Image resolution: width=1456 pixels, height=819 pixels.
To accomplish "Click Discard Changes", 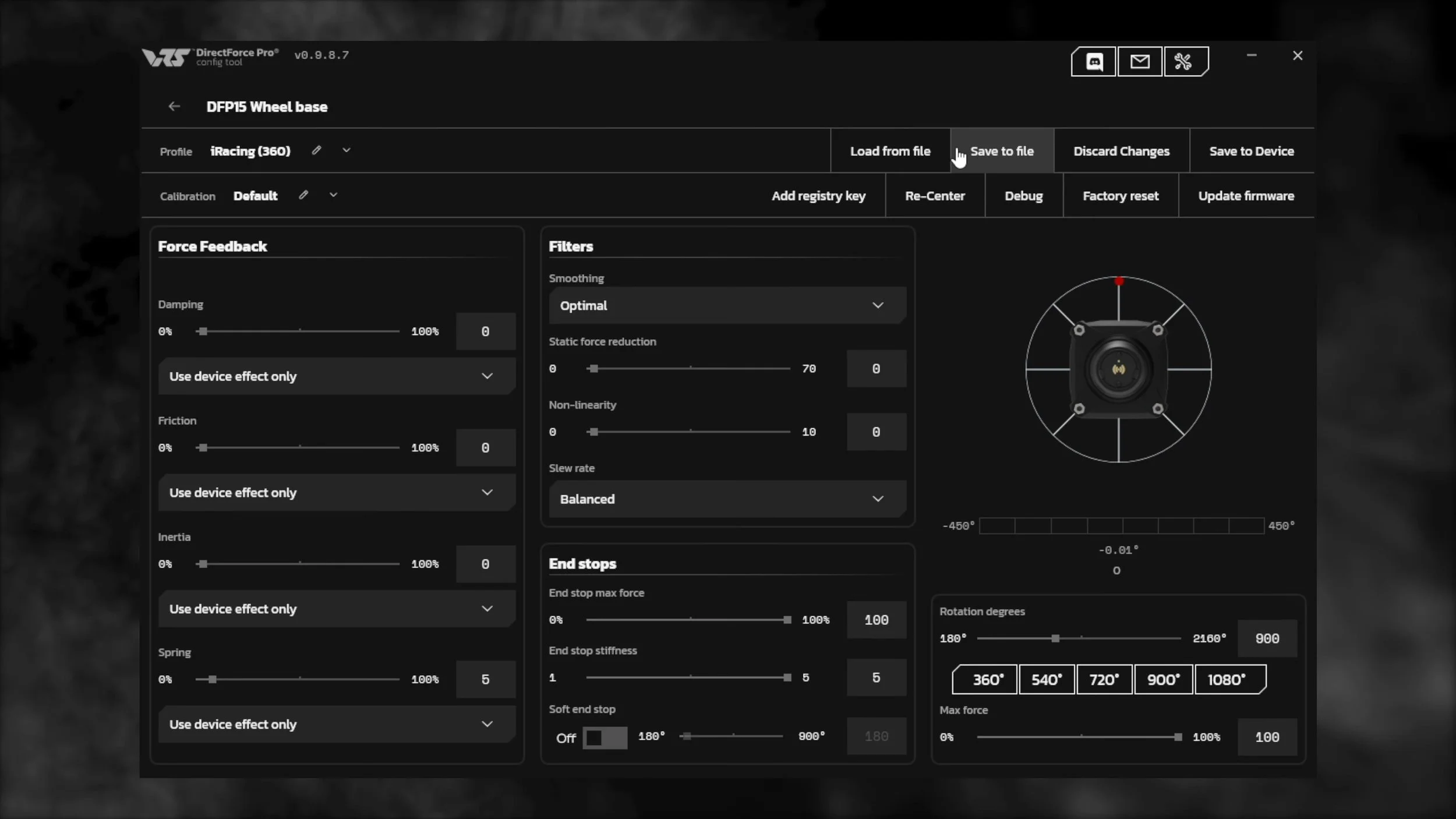I will point(1121,151).
